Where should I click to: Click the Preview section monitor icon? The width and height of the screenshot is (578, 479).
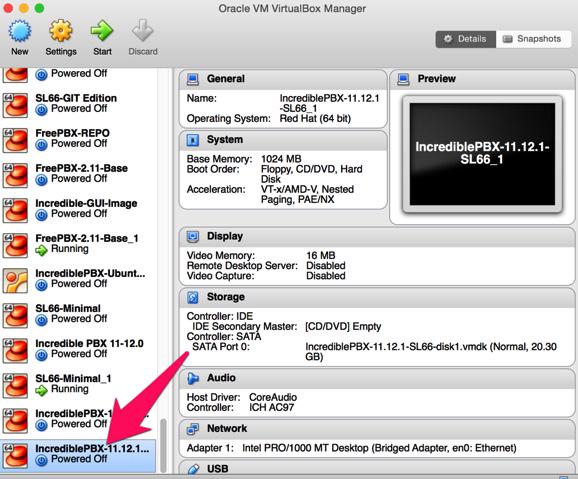tap(403, 79)
